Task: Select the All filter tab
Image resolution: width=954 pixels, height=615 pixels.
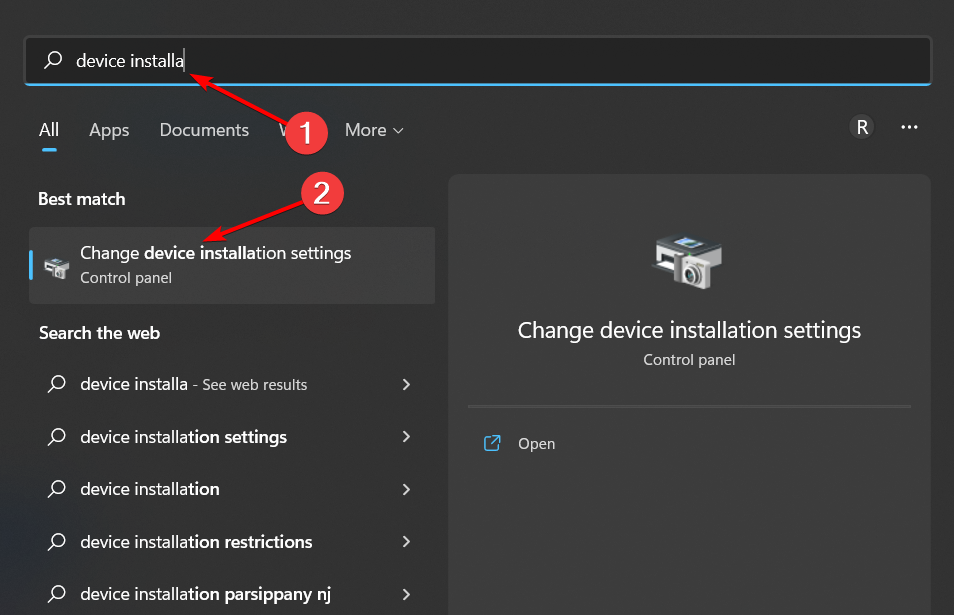Action: [x=49, y=130]
